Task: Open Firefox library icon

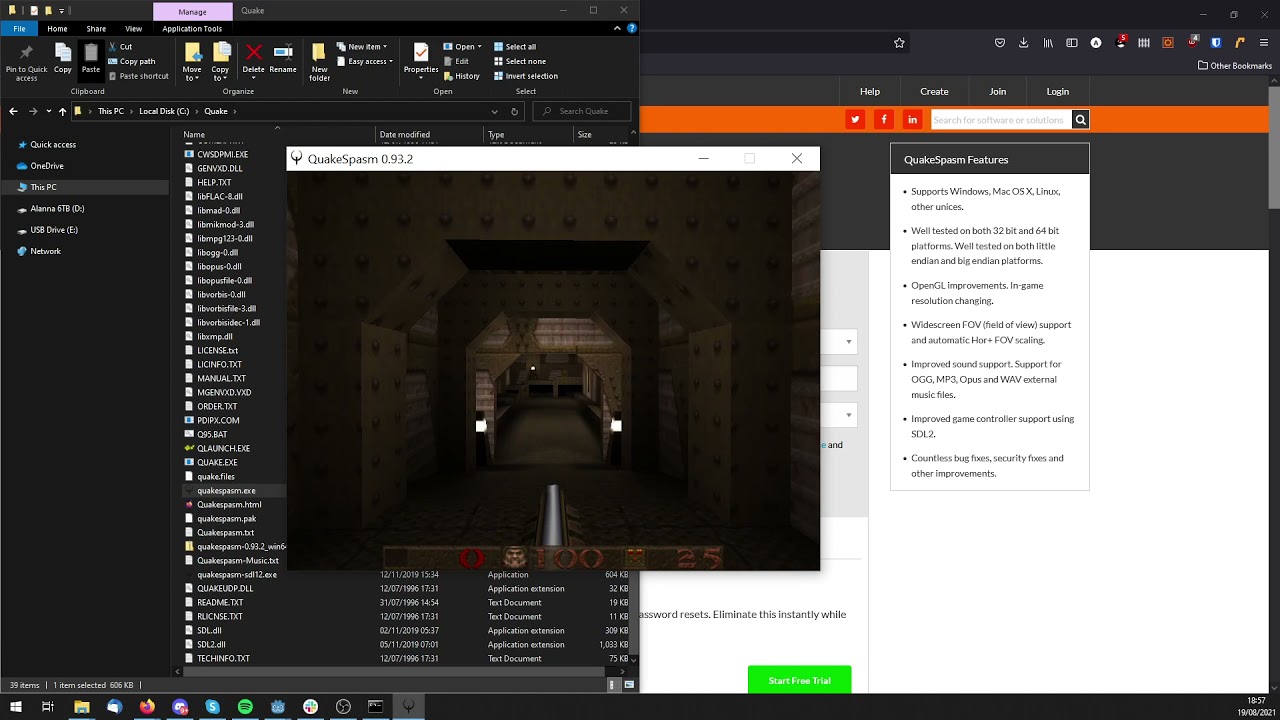Action: (x=1048, y=43)
